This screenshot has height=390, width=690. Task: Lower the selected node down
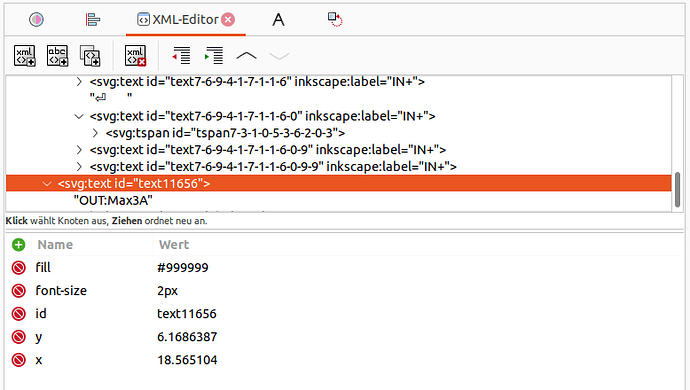pos(279,56)
